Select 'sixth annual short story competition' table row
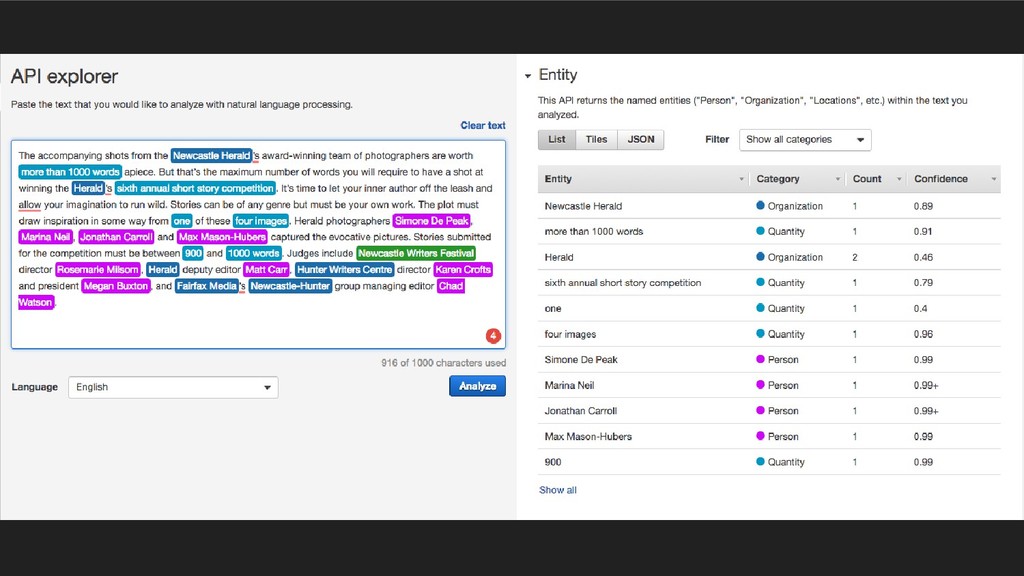This screenshot has width=1024, height=576. [769, 283]
